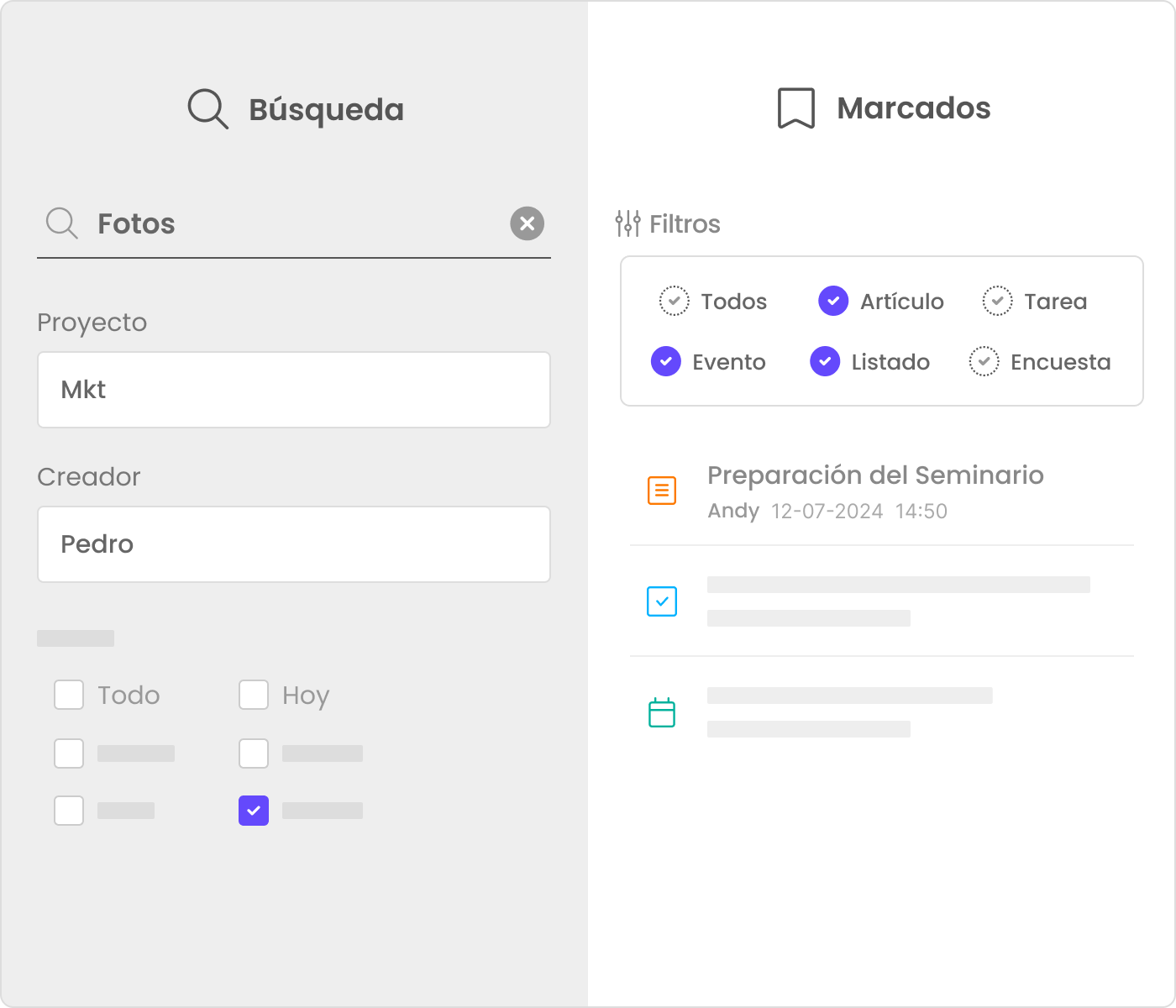Click the small magnifier beside Fotos
This screenshot has width=1176, height=1008.
61,223
